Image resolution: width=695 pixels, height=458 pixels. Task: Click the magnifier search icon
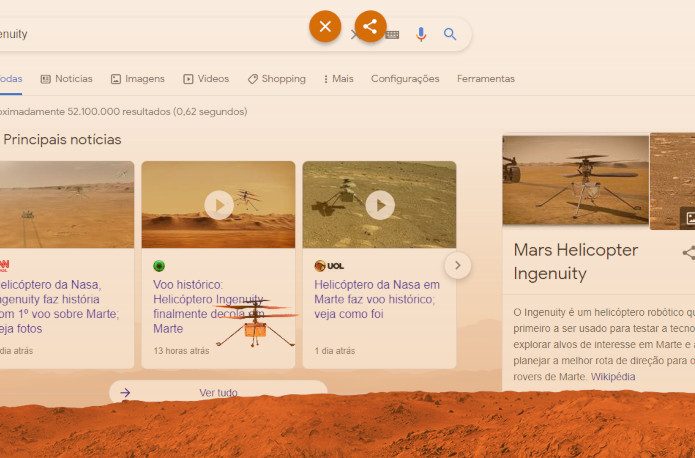(x=450, y=34)
